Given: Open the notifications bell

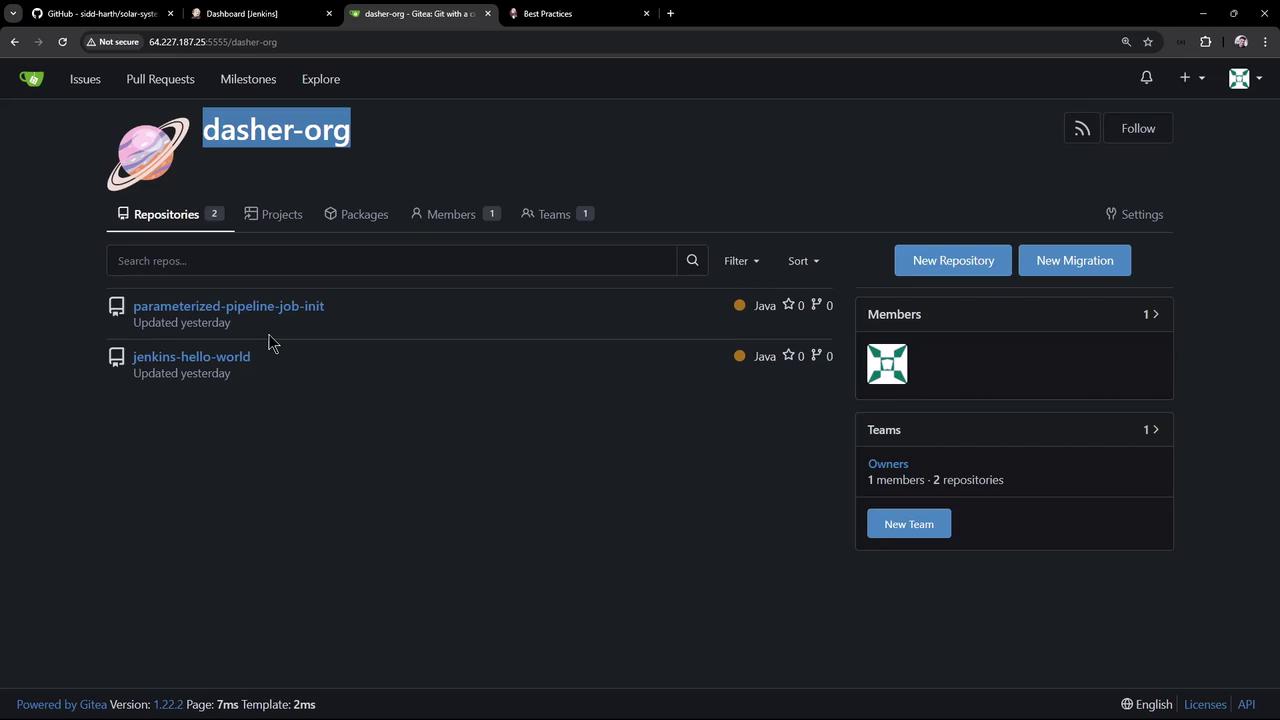Looking at the screenshot, I should coord(1146,78).
